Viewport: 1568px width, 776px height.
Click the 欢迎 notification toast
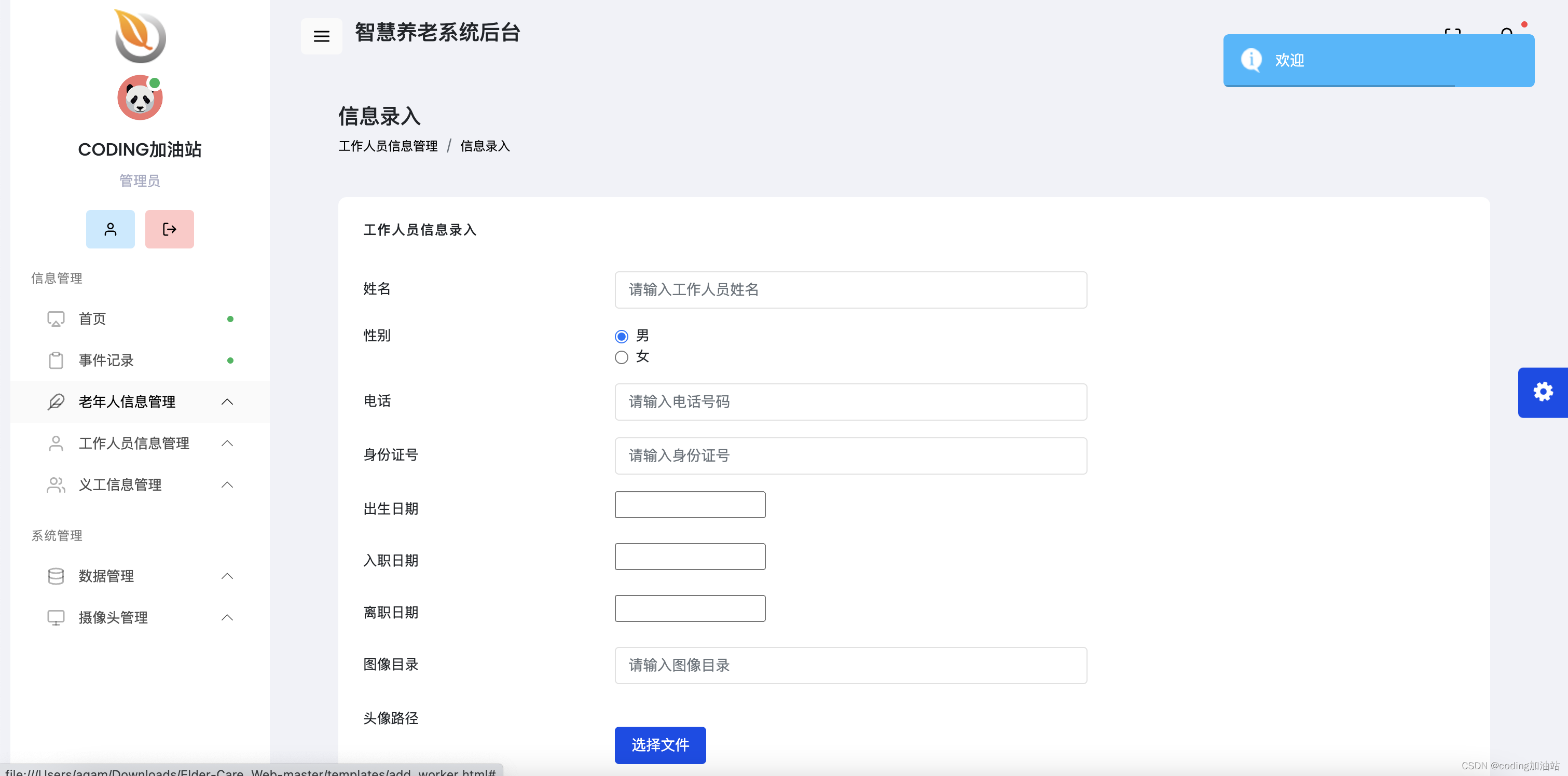pyautogui.click(x=1379, y=60)
